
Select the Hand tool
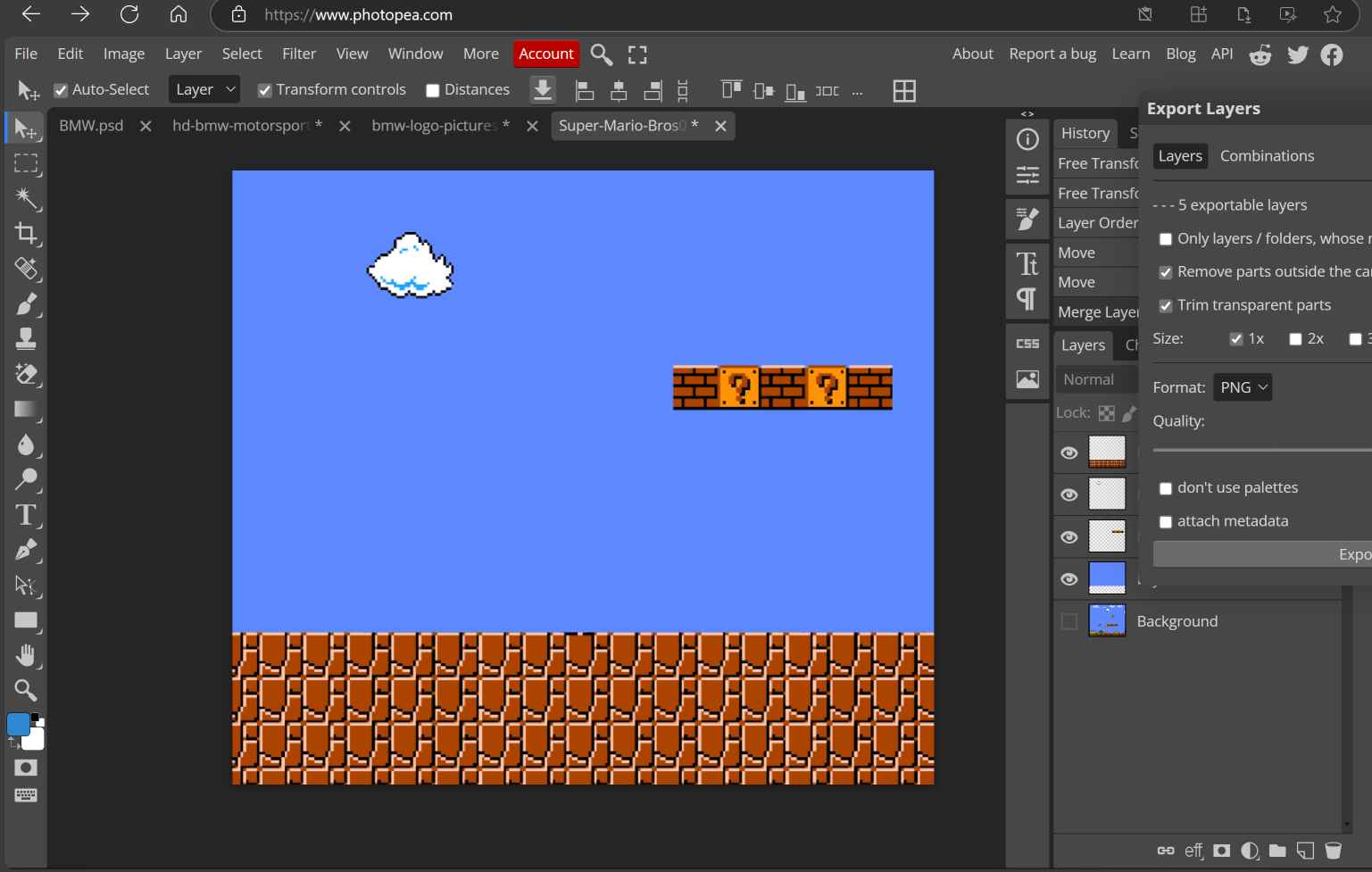coord(26,655)
